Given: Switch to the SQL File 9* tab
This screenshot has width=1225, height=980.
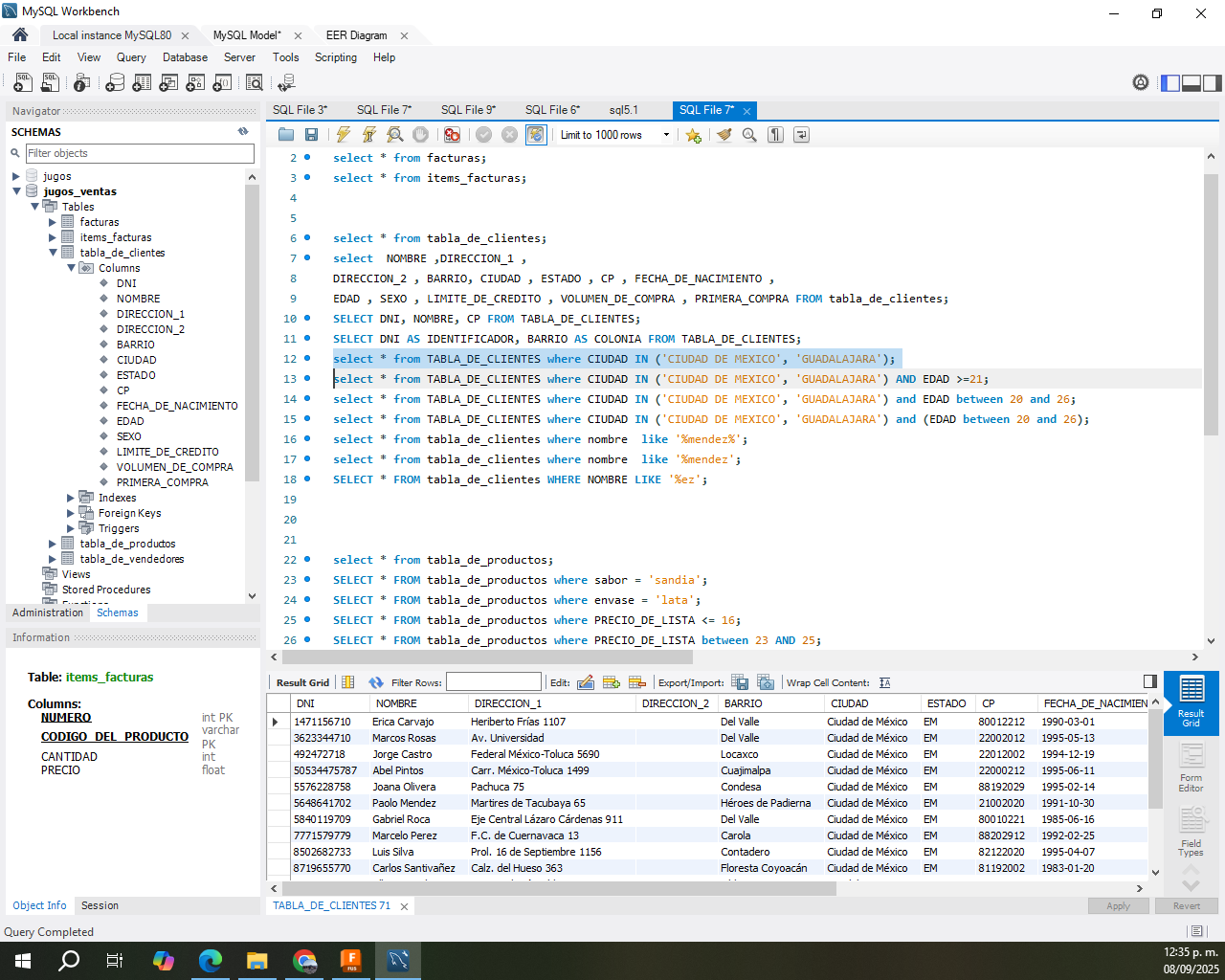Looking at the screenshot, I should tap(468, 110).
